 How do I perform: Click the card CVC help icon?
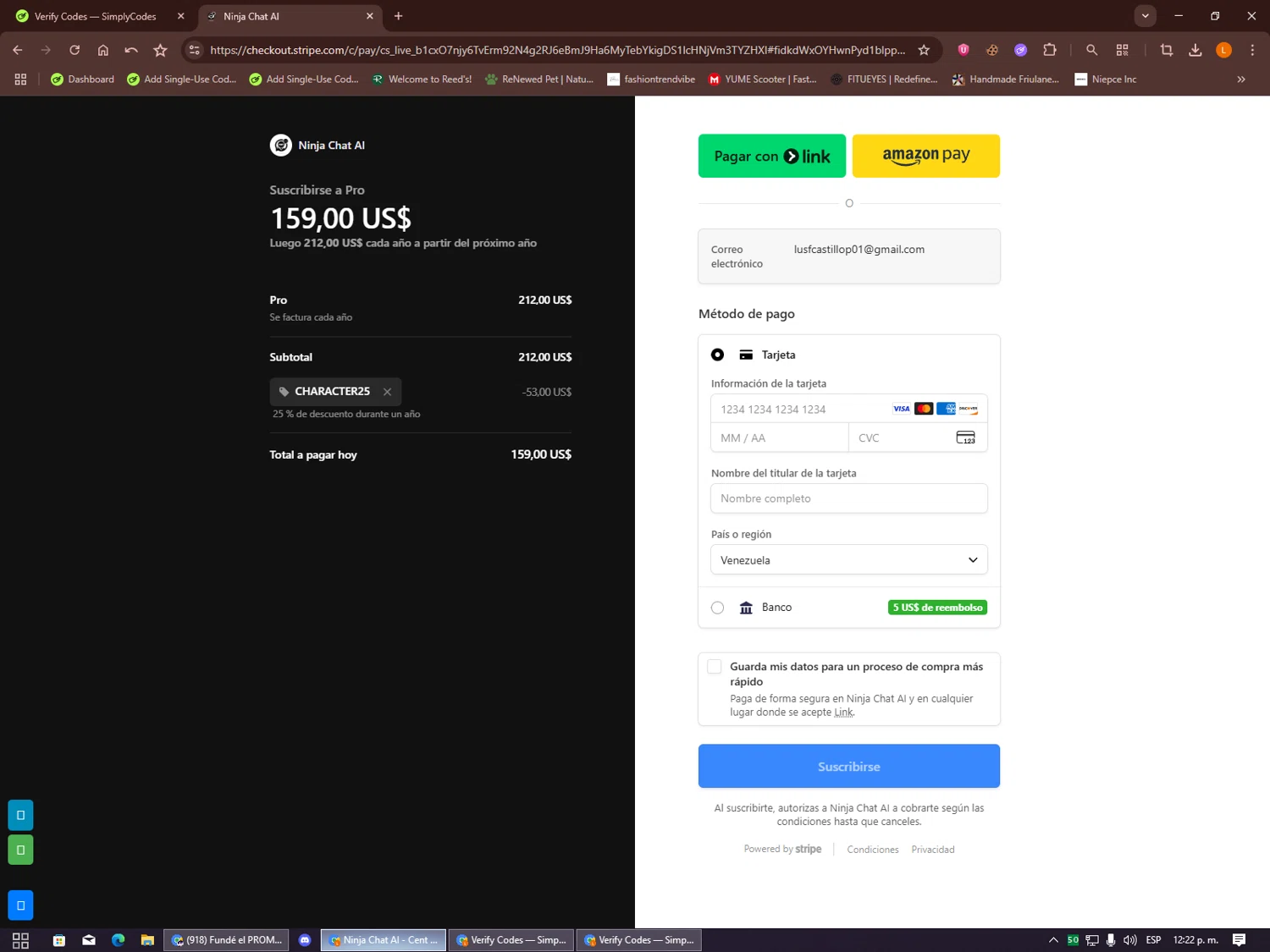965,437
